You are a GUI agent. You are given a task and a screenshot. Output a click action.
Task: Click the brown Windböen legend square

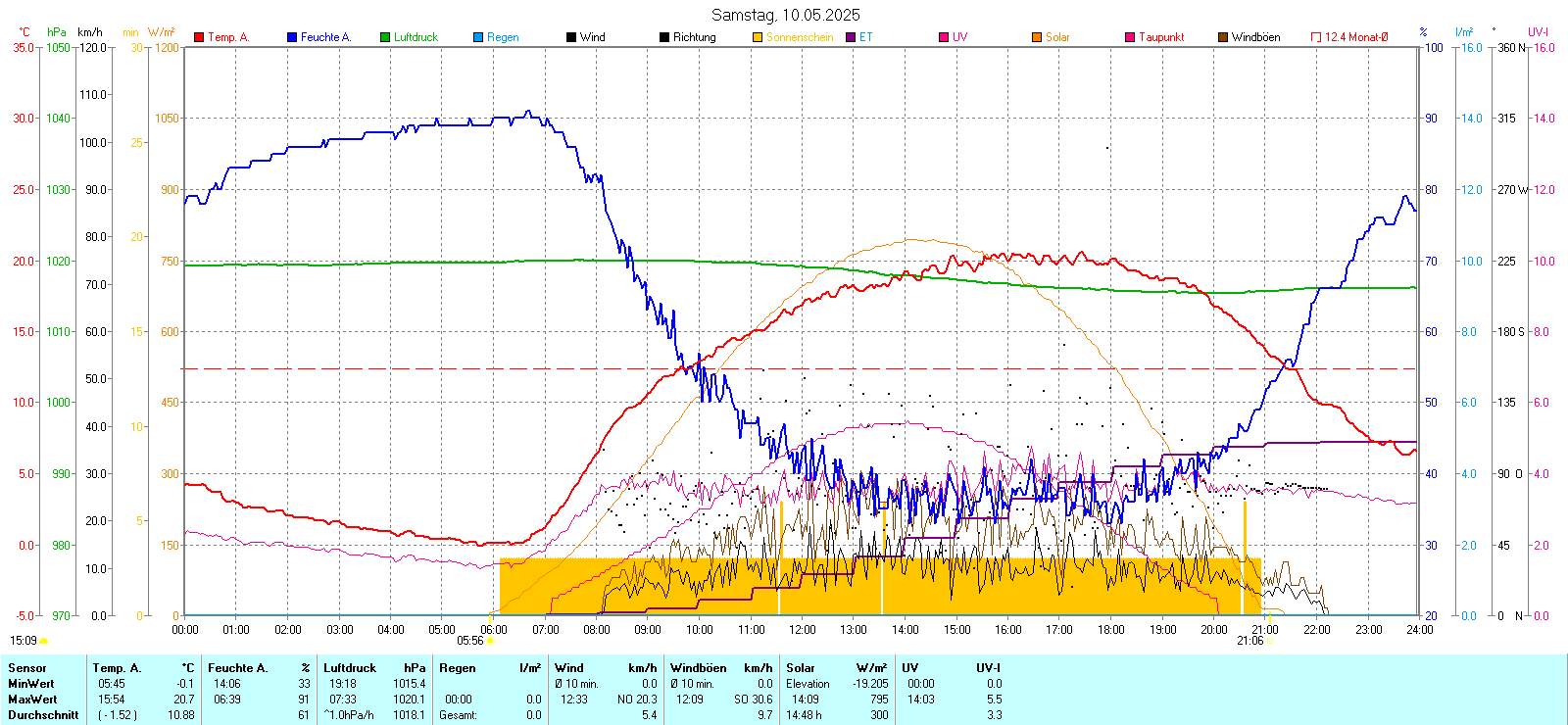[1223, 37]
